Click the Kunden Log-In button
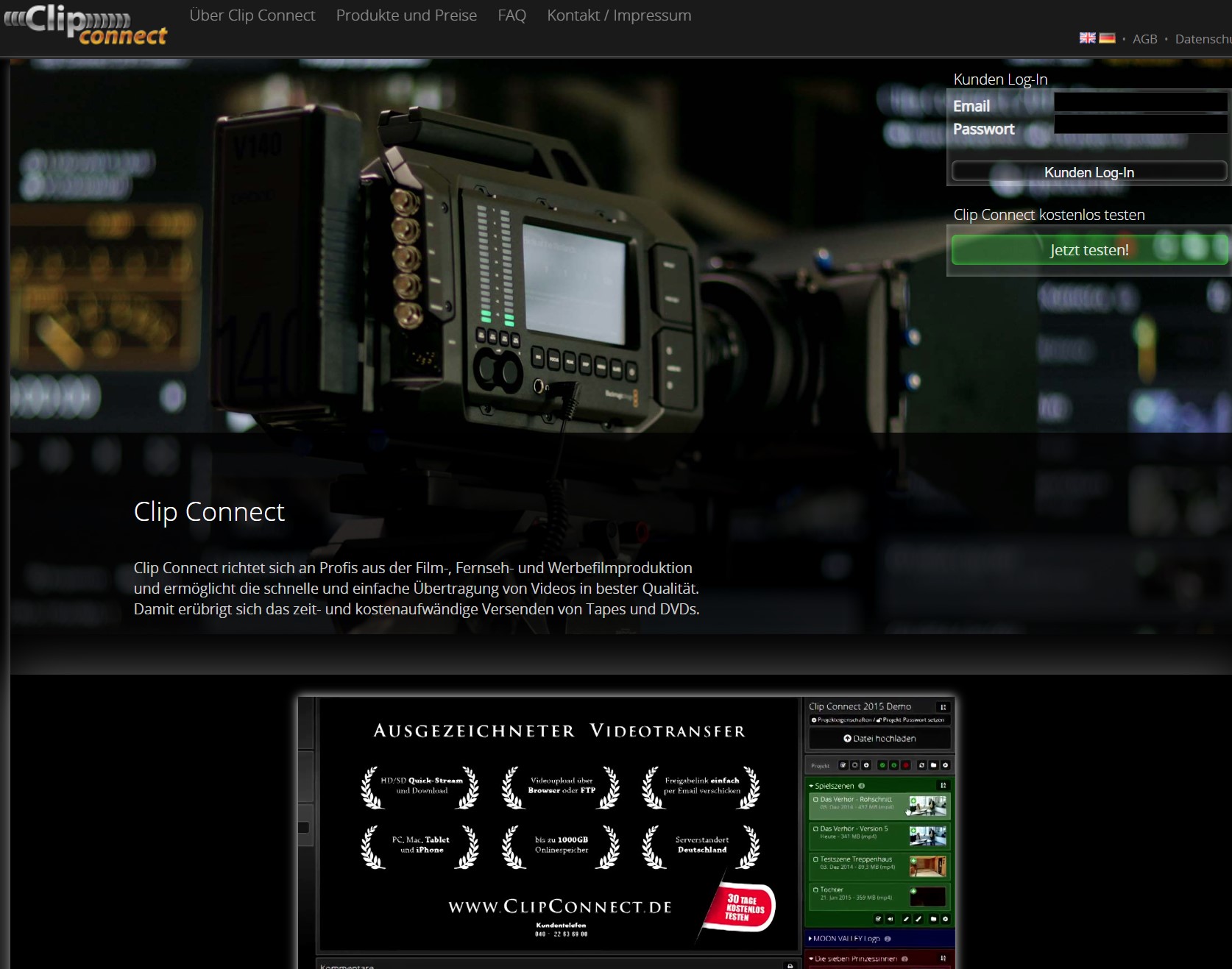The width and height of the screenshot is (1232, 969). tap(1089, 172)
